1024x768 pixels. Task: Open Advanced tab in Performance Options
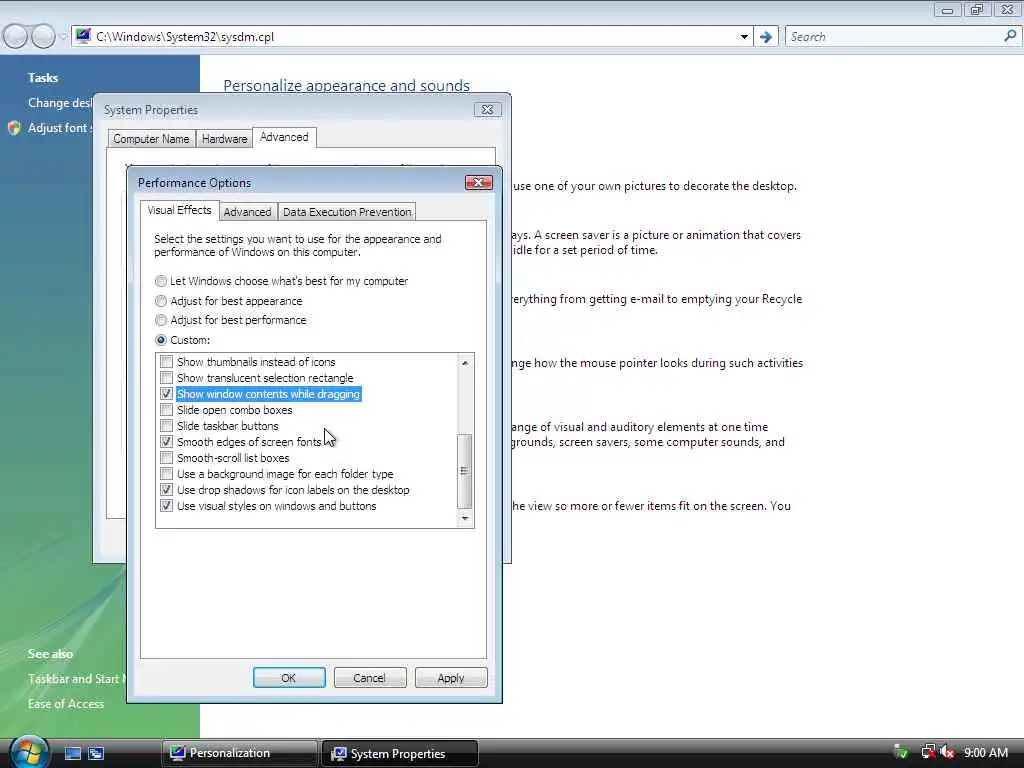pos(248,212)
